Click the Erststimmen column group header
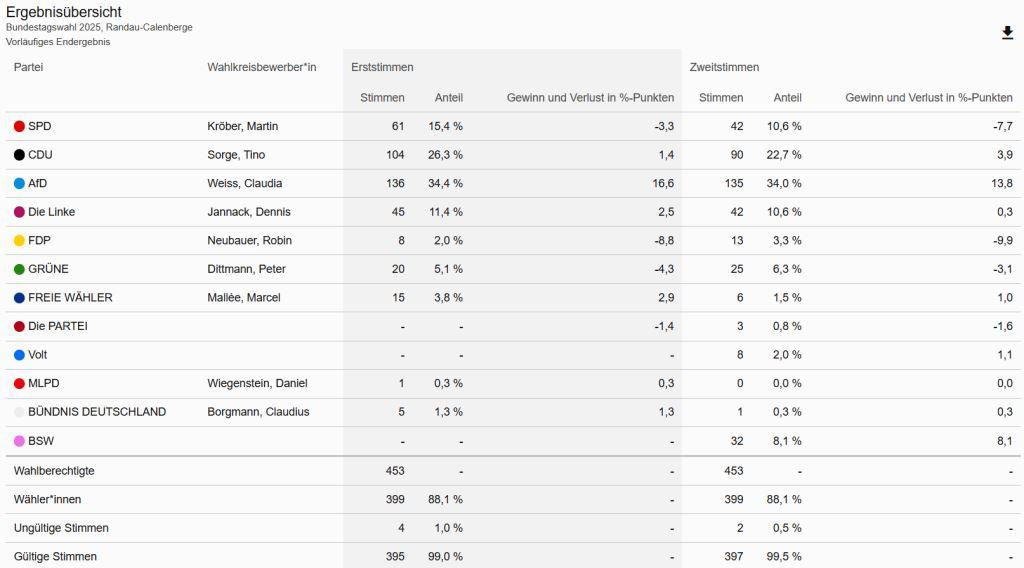Image resolution: width=1024 pixels, height=568 pixels. coord(382,67)
